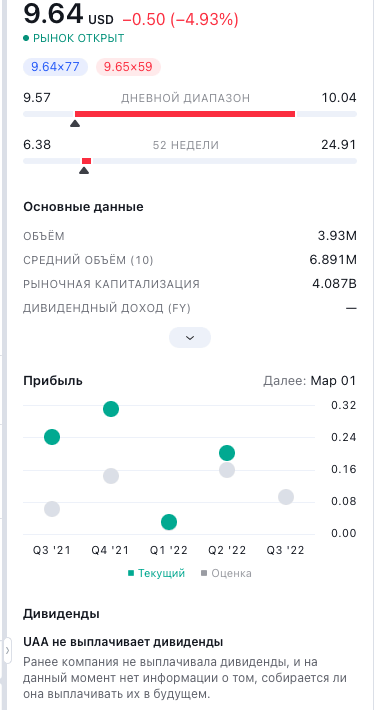Select the Q3 '21 actual earnings dot

click(x=52, y=437)
